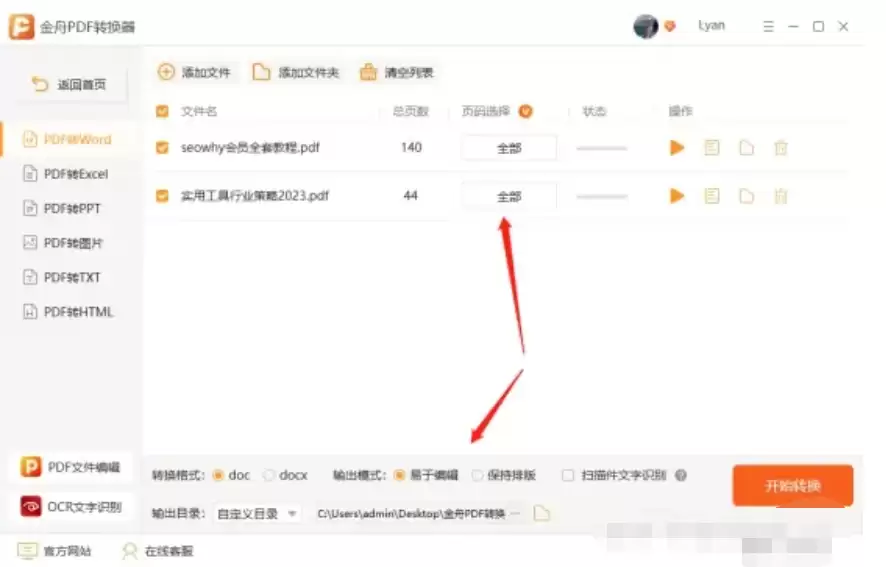
Task: Delete 实用工具行业策略2023.pdf using trash icon
Action: pos(781,196)
